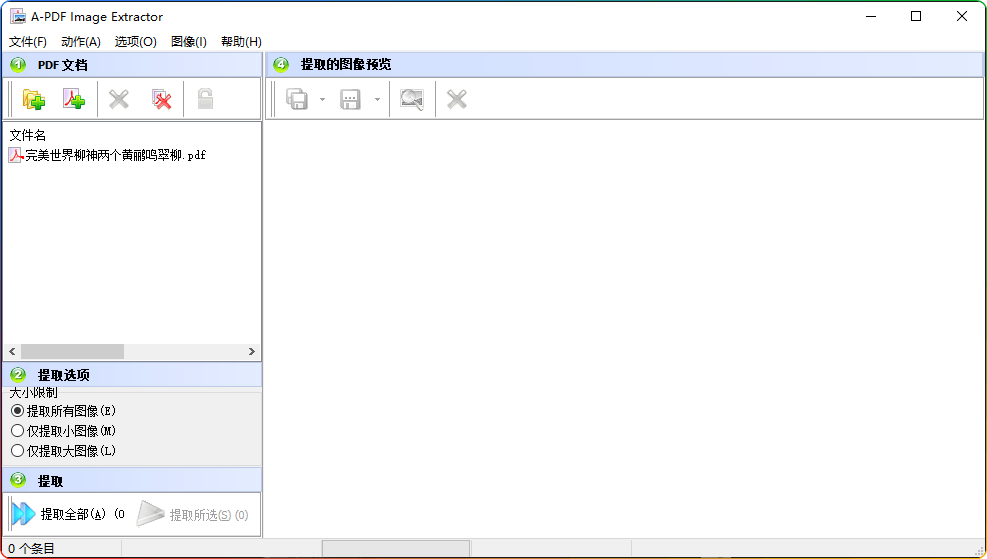Open dropdown arrow next to floppy save icon
The width and height of the screenshot is (987, 559).
[377, 100]
